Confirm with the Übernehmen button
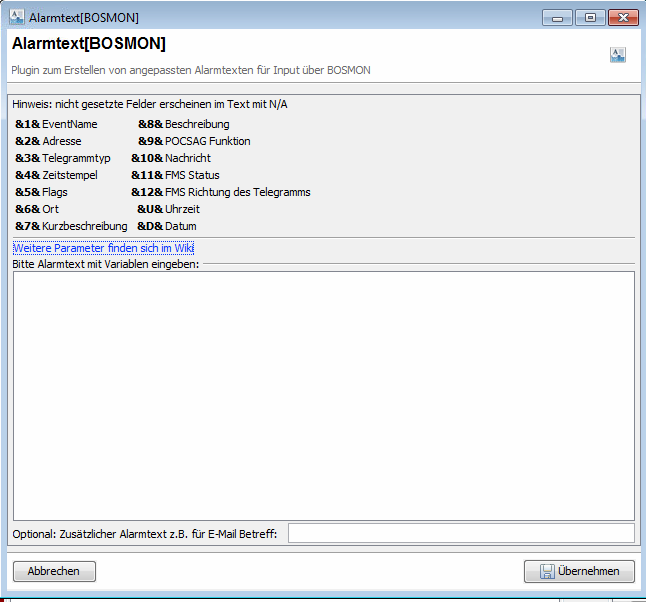The width and height of the screenshot is (646, 602). click(x=579, y=571)
